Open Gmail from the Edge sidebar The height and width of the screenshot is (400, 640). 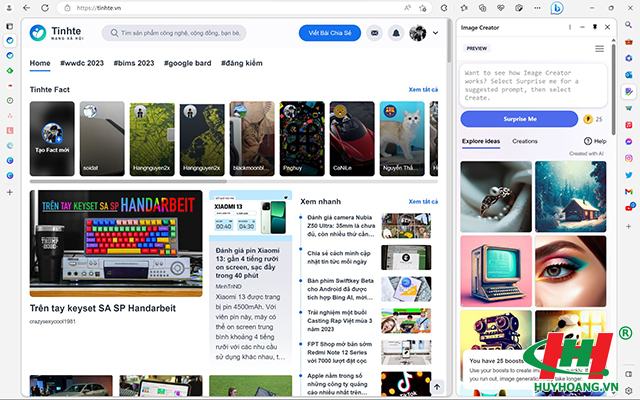pyautogui.click(x=629, y=191)
